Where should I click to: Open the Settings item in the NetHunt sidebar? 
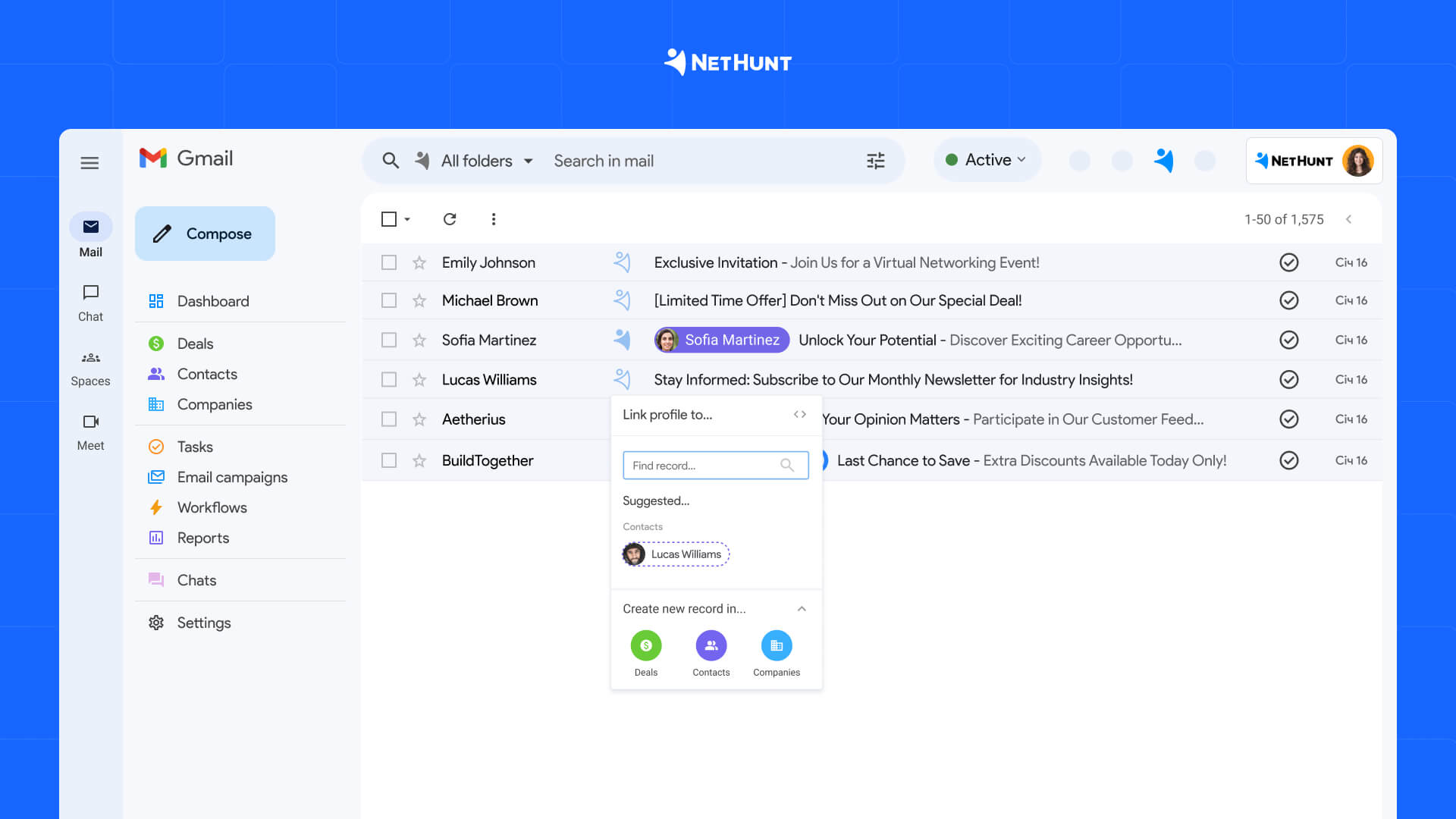pyautogui.click(x=203, y=623)
